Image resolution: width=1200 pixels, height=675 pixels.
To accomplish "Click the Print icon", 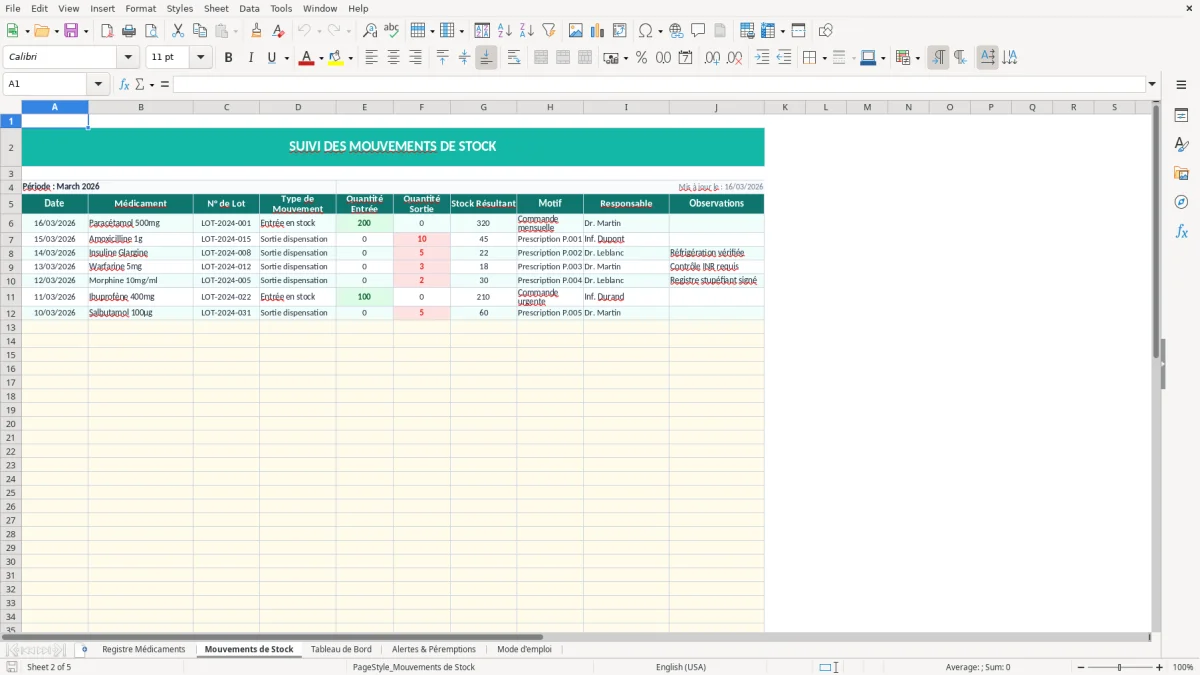I will point(129,31).
